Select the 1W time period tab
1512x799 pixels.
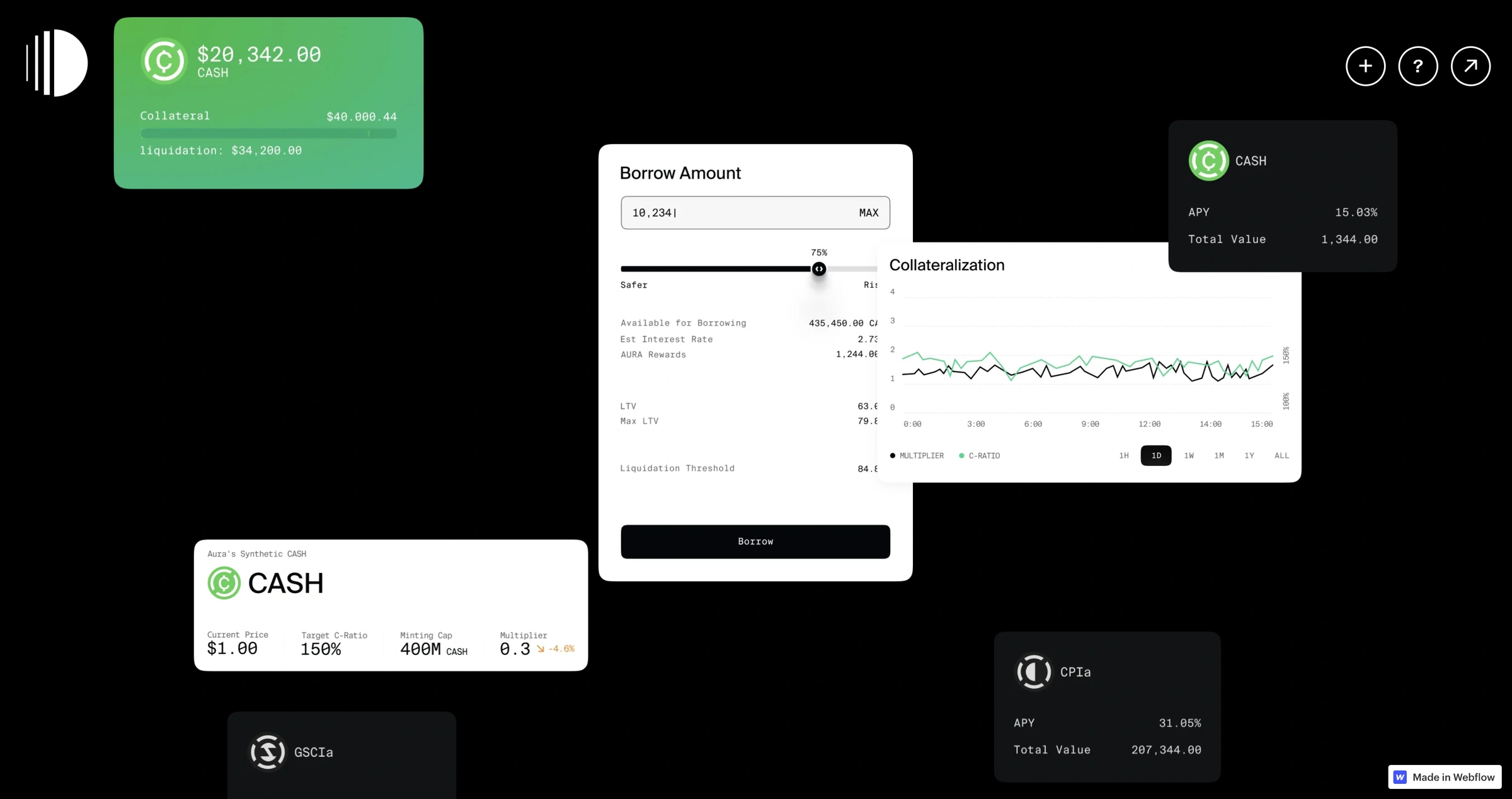[x=1187, y=455]
